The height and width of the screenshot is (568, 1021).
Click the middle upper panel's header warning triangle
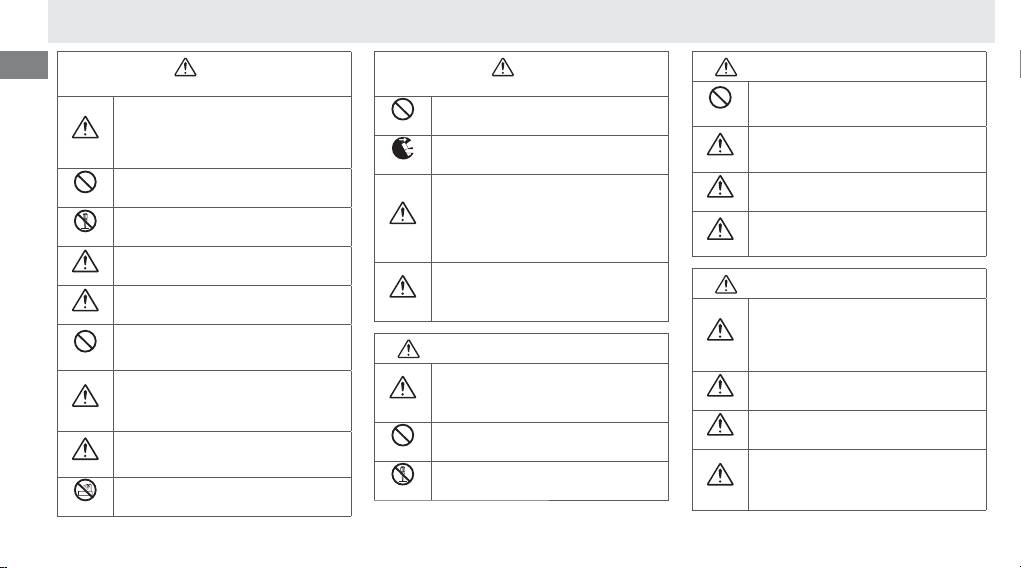click(503, 68)
